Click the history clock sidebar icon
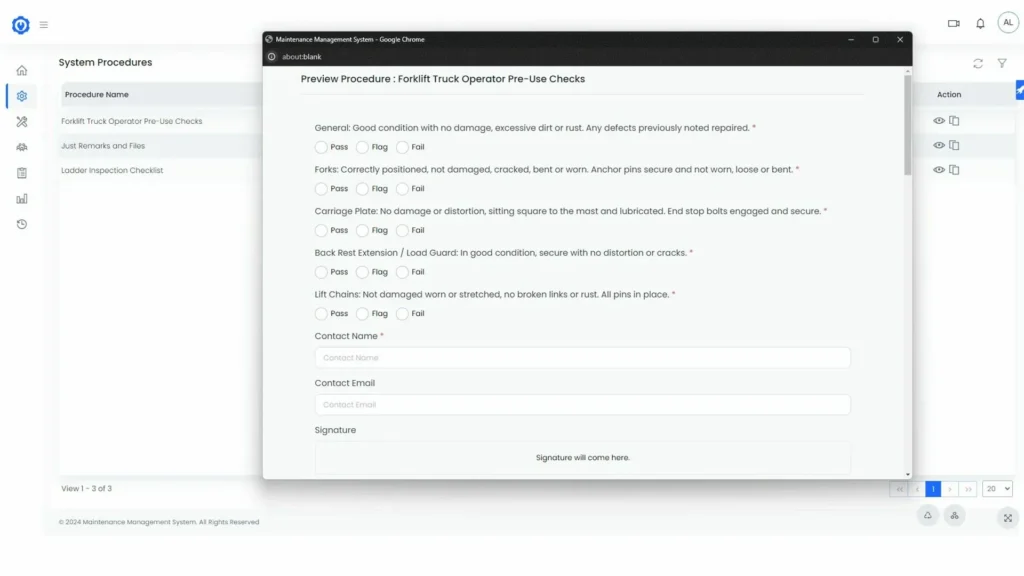Screen dimensions: 1024x576 (x=21, y=224)
